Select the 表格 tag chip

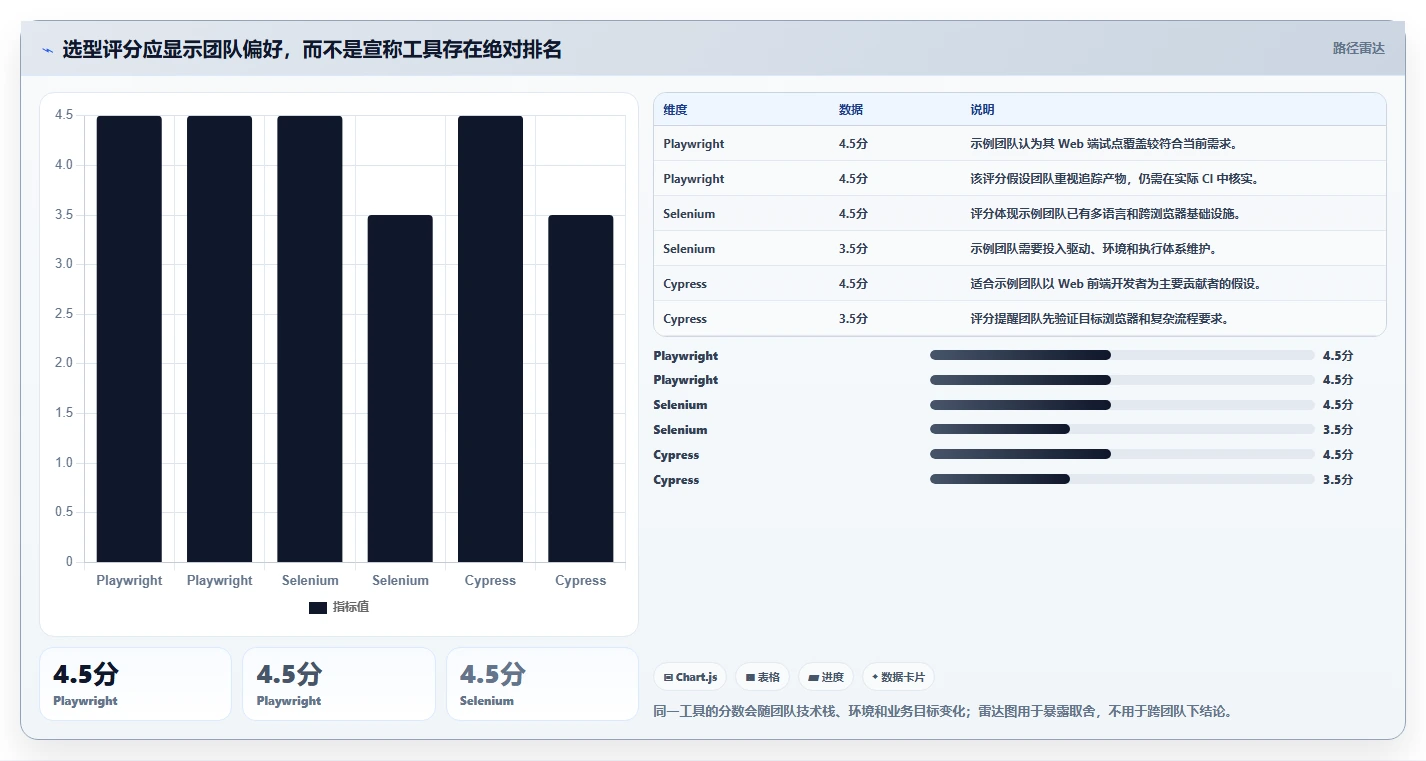pos(762,677)
